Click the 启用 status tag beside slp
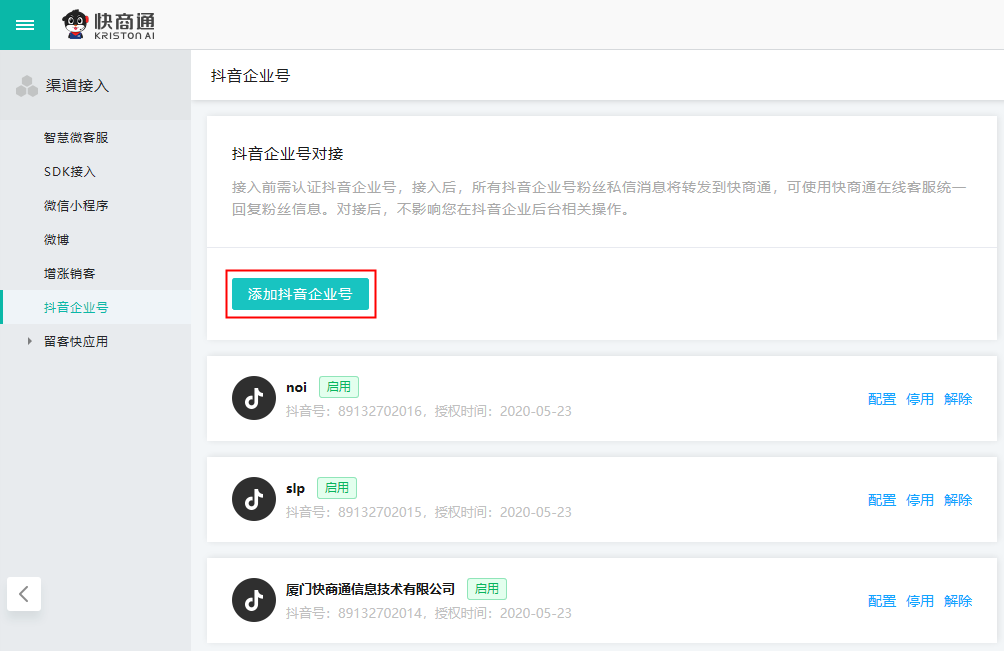This screenshot has width=1004, height=651. (337, 488)
